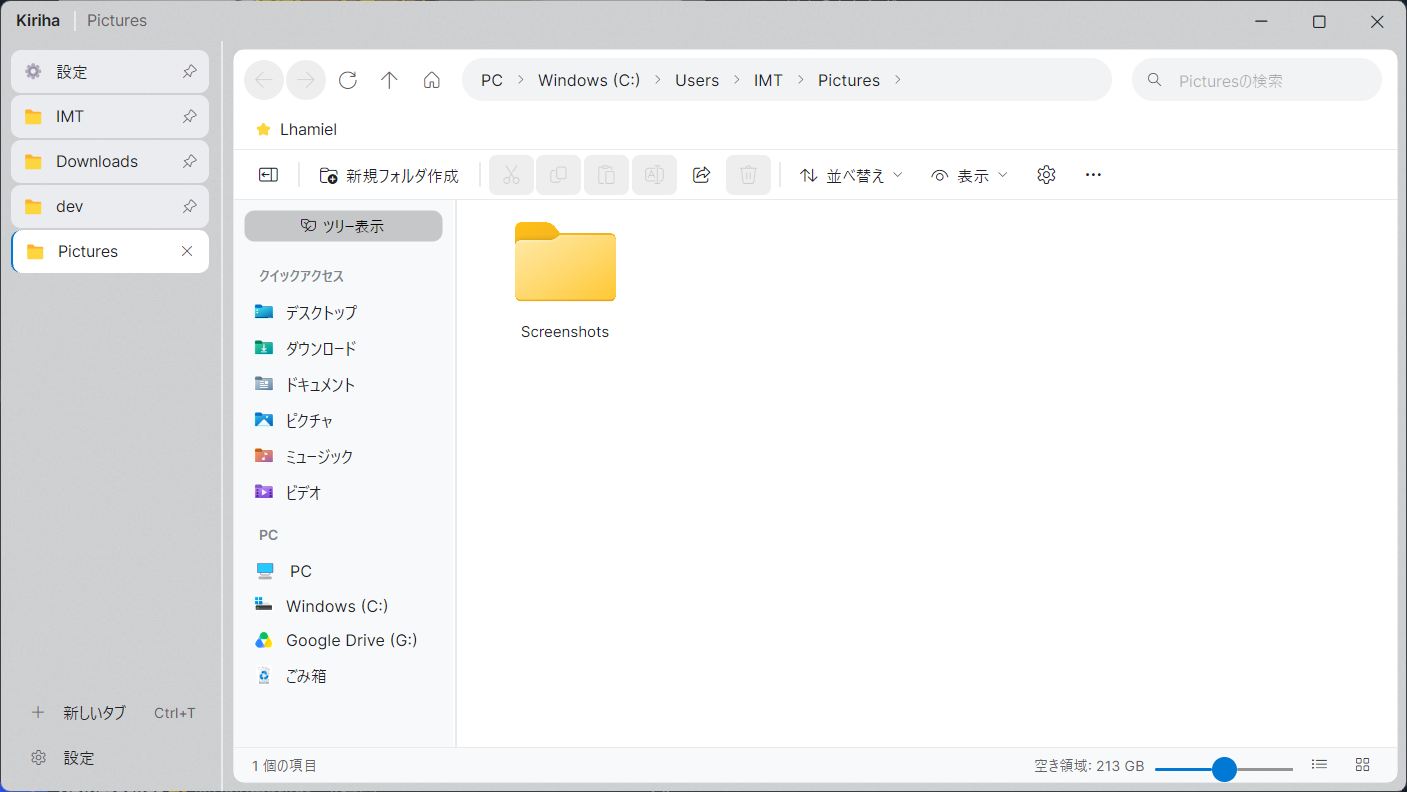Expand the chevron after PC in breadcrumb
This screenshot has height=792, width=1407.
tap(521, 80)
